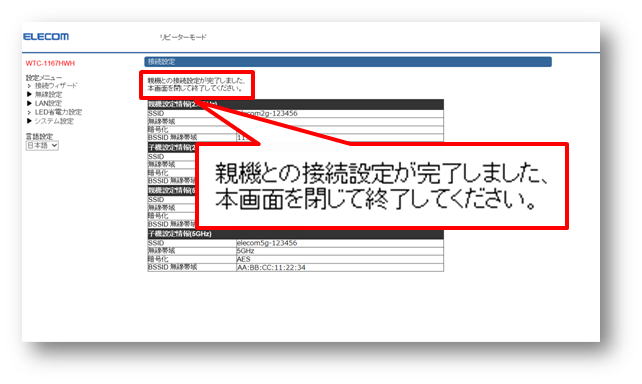Click the AES encryption value cell
This screenshot has width=642, height=384.
340,259
